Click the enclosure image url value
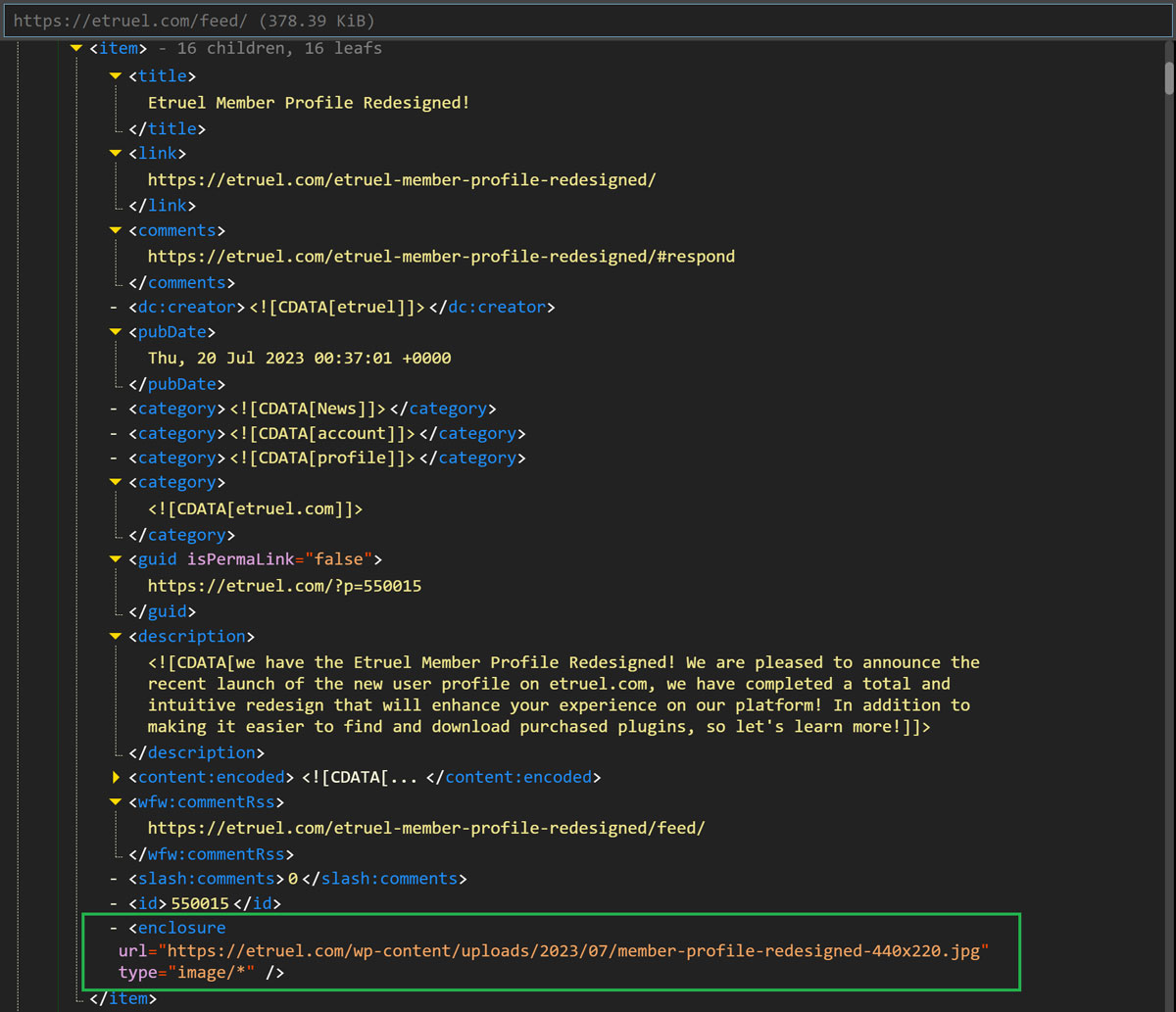1176x1012 pixels. [575, 950]
